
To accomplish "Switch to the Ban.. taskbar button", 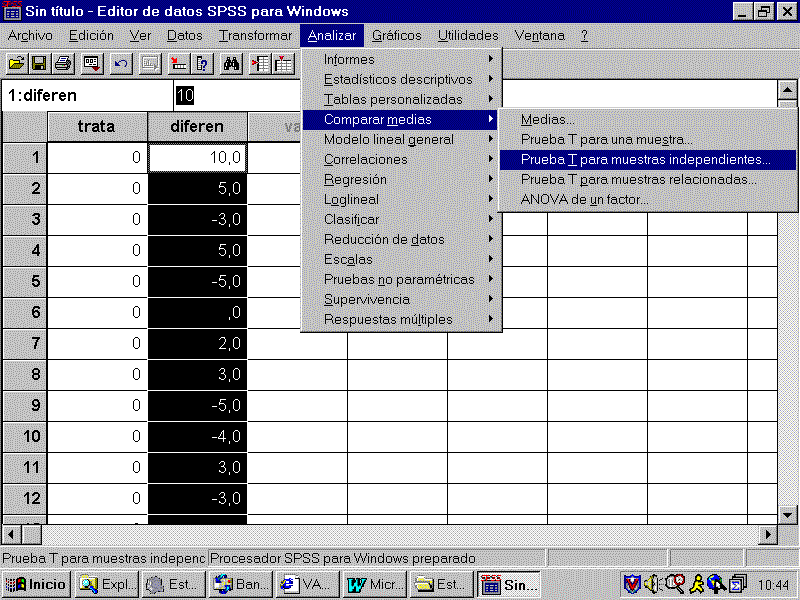I will 241,584.
